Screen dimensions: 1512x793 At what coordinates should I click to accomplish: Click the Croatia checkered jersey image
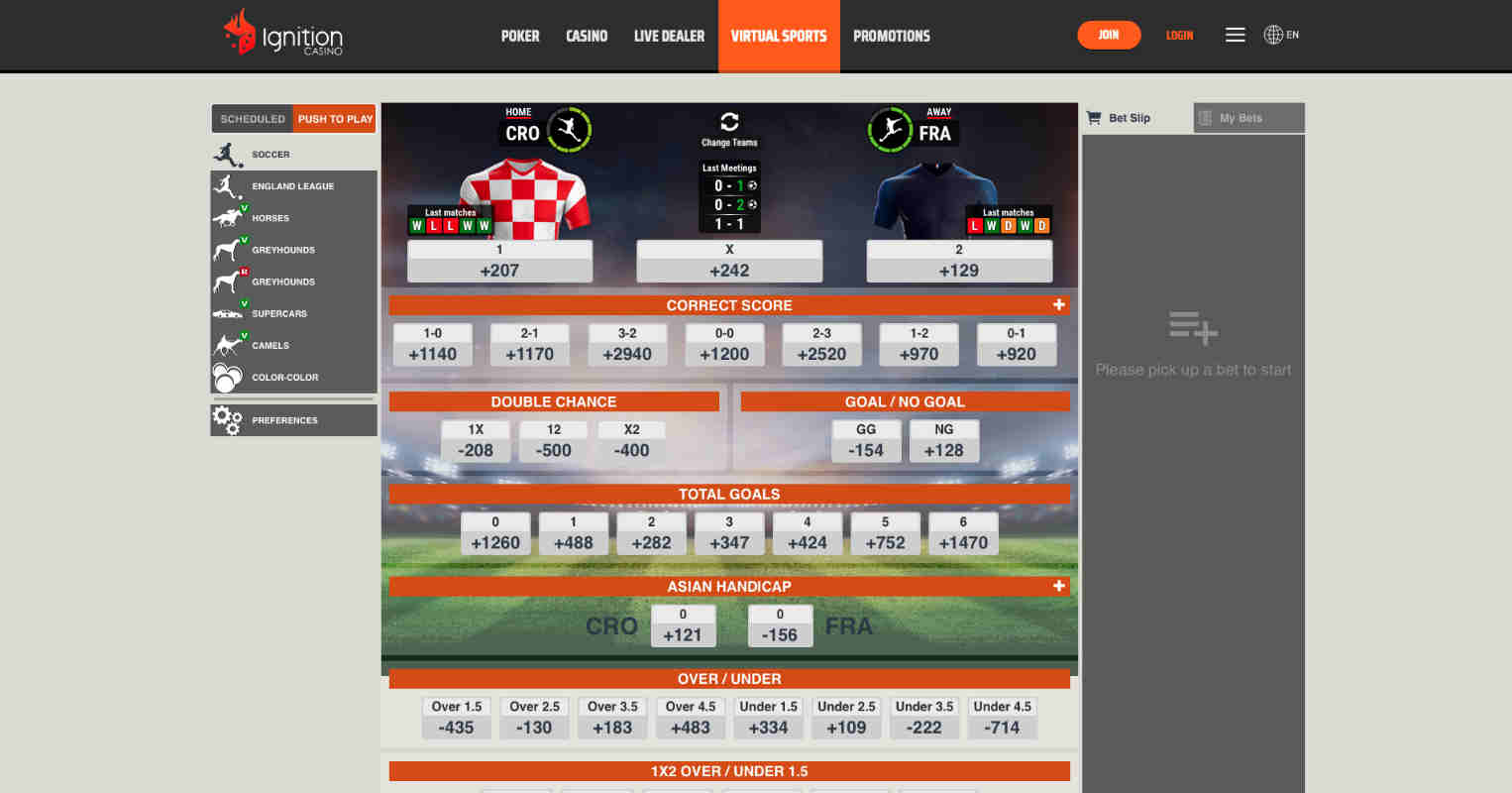pyautogui.click(x=525, y=198)
